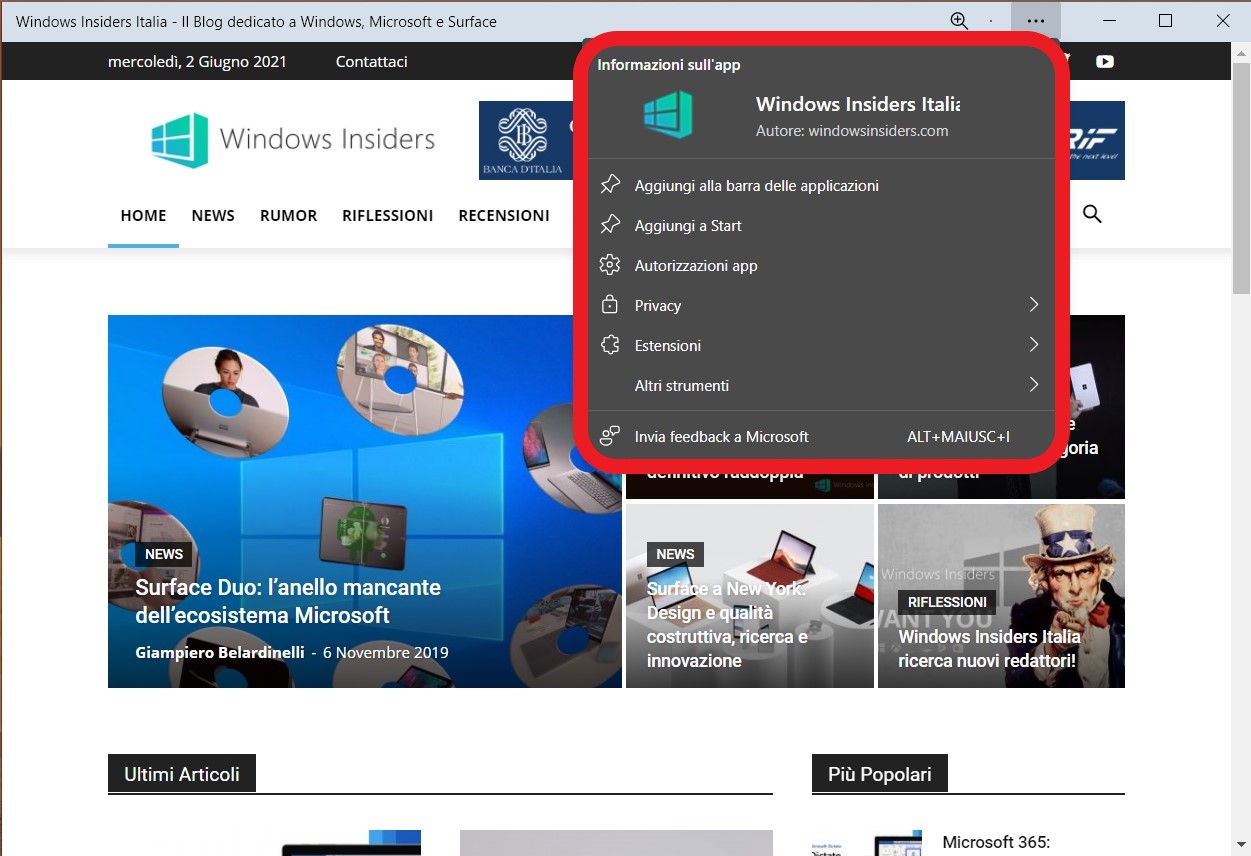Viewport: 1251px width, 856px height.
Task: Click the Ultimi Articoli section heading
Action: (x=182, y=774)
